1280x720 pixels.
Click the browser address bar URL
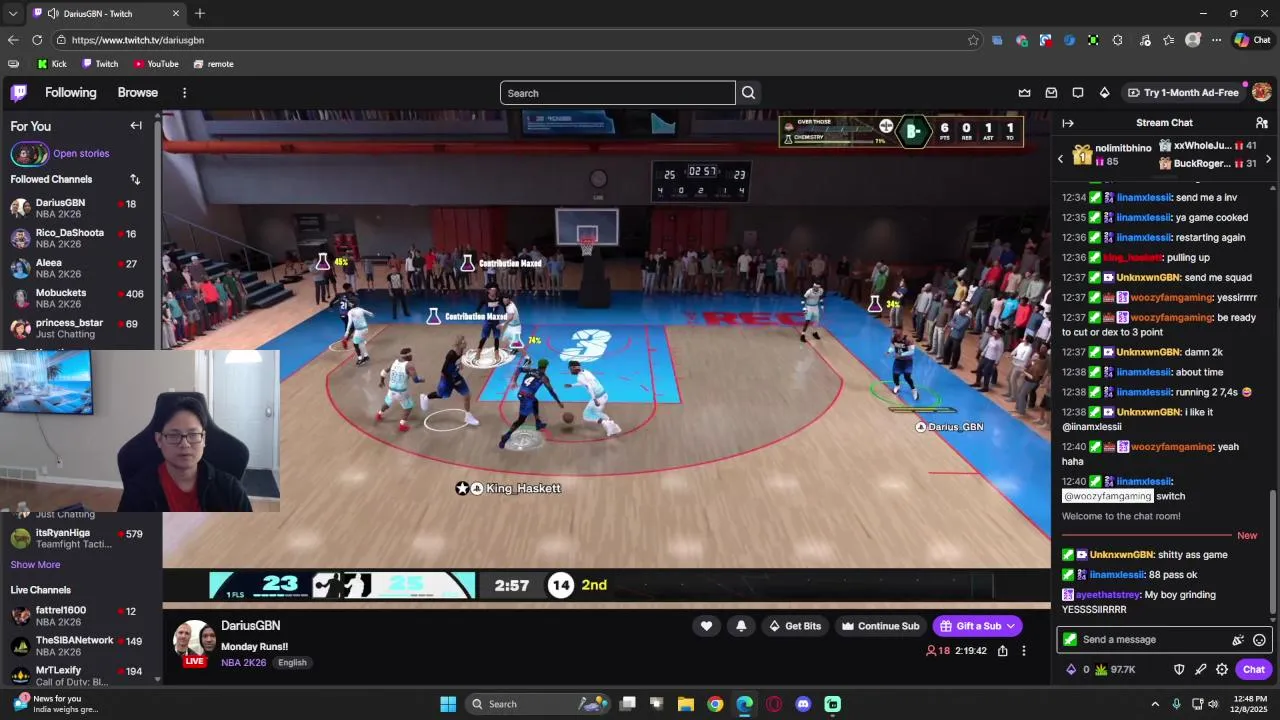tap(138, 40)
